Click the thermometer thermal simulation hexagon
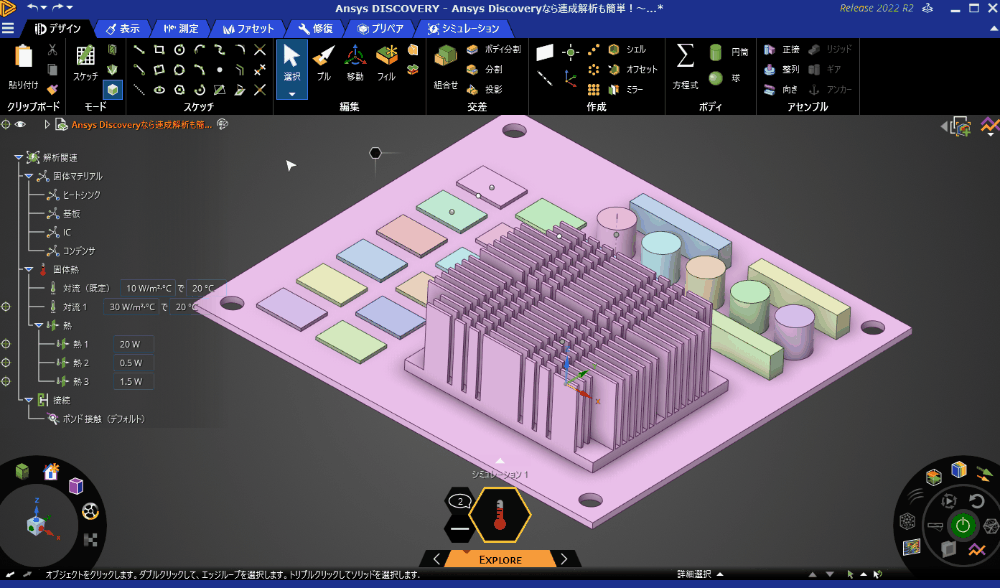The width and height of the screenshot is (1000, 588). [x=500, y=514]
